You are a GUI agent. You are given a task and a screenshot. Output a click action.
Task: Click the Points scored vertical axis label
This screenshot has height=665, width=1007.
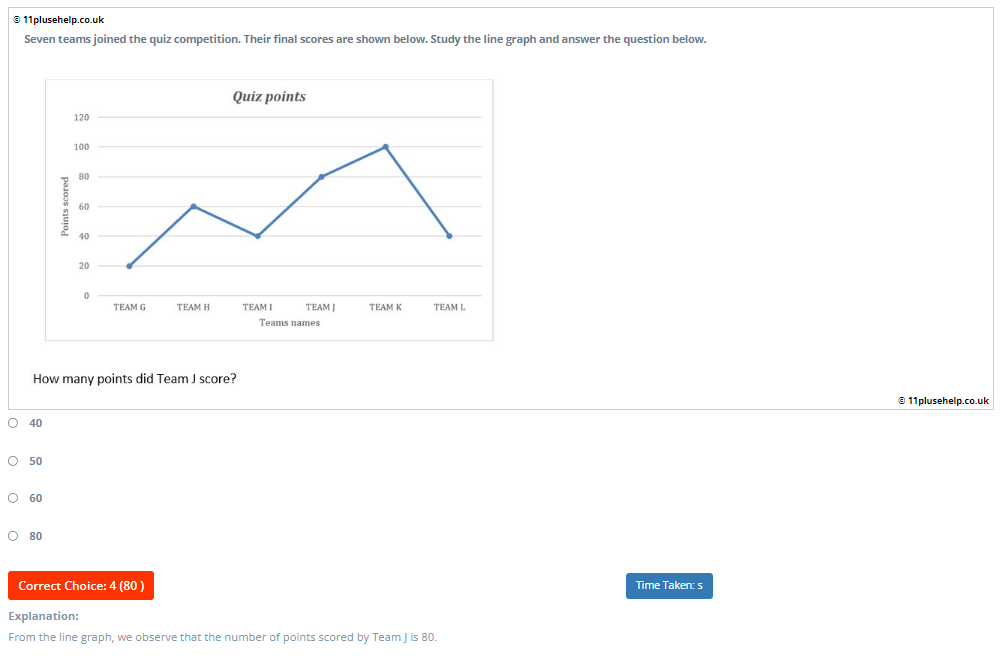point(65,206)
